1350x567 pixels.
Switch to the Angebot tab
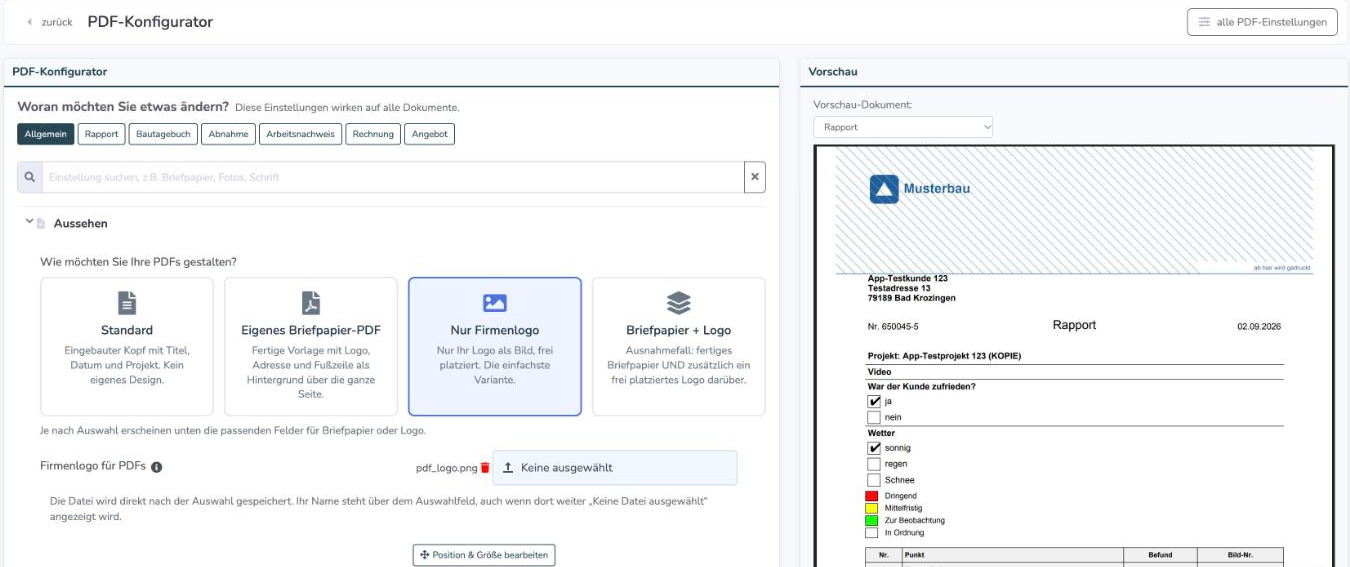[429, 134]
